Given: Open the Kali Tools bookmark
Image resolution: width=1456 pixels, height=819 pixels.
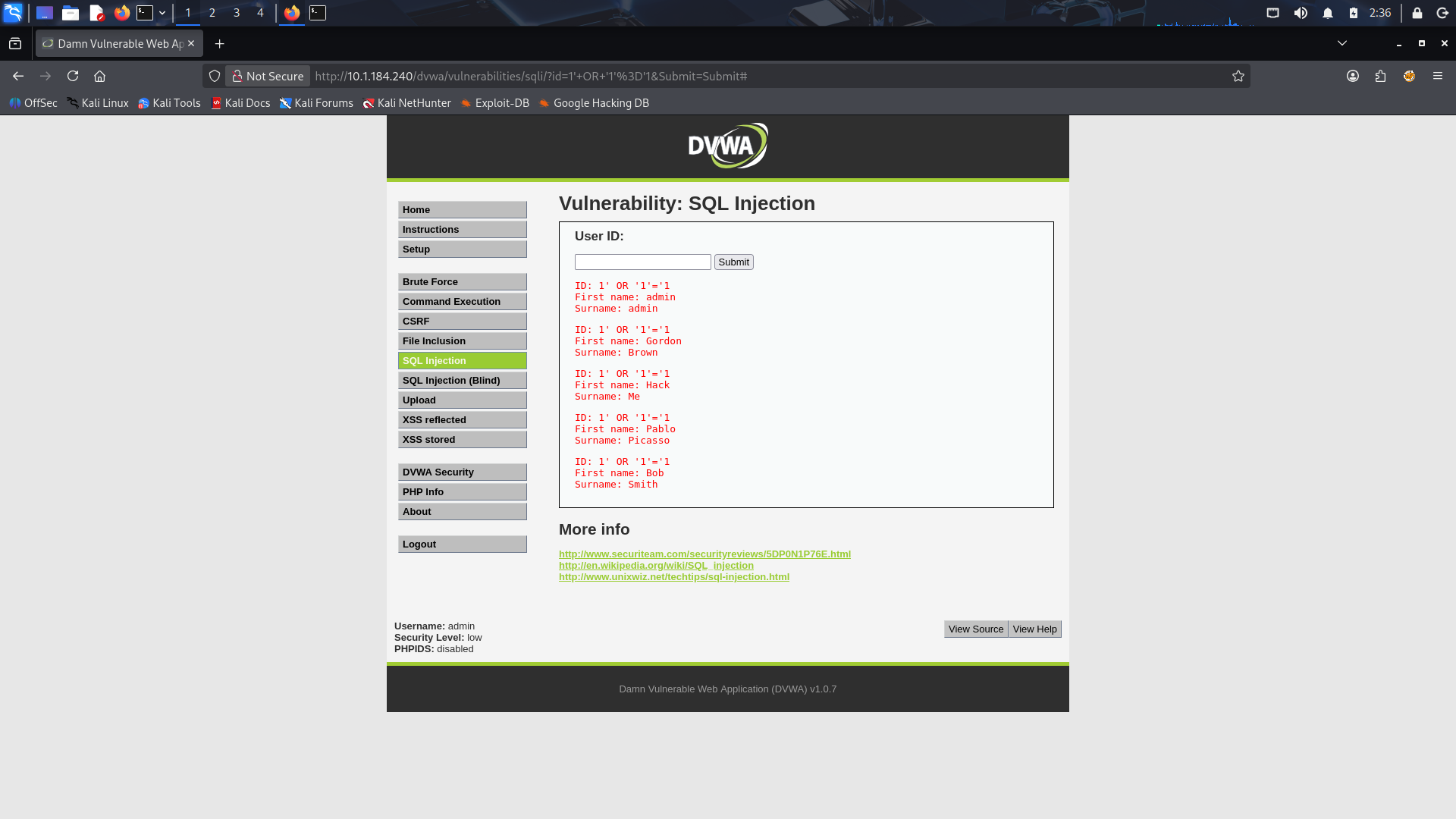Looking at the screenshot, I should [169, 103].
